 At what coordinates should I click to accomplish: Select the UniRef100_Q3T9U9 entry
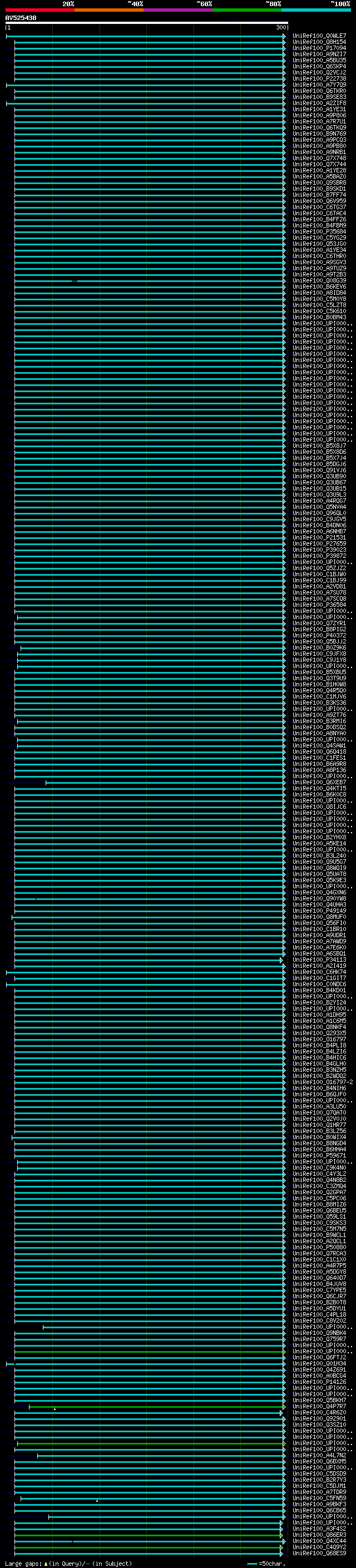pos(319,678)
